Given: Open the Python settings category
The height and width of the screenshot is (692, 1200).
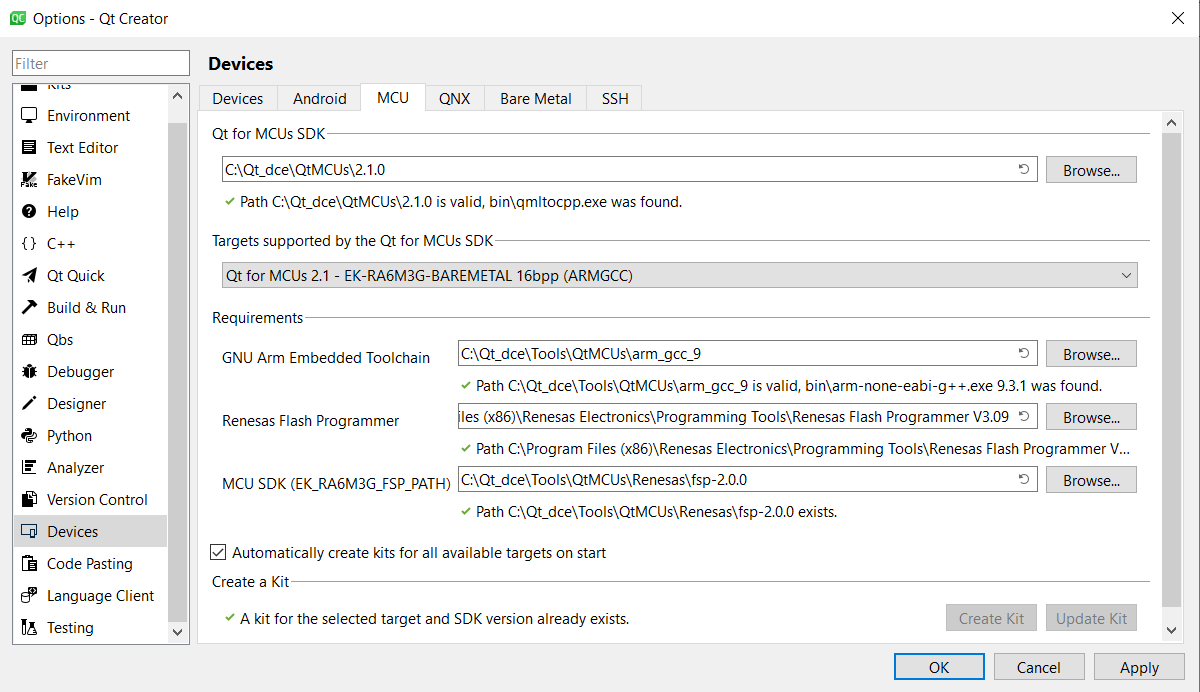Looking at the screenshot, I should [x=69, y=436].
